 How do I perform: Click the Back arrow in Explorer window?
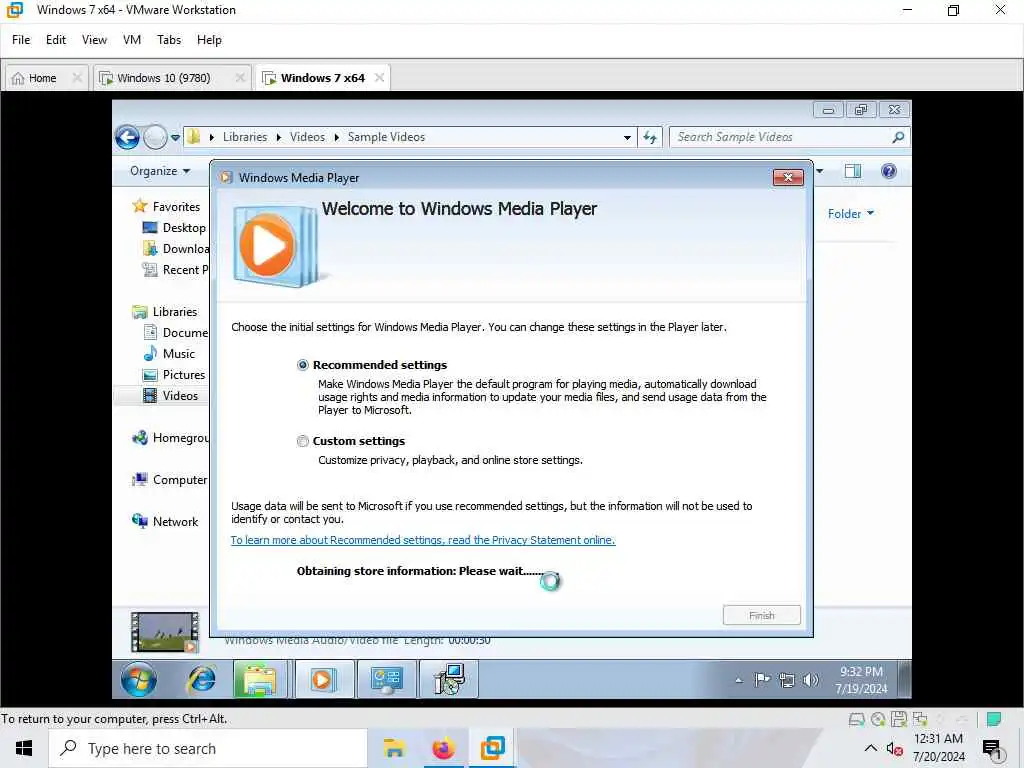127,137
